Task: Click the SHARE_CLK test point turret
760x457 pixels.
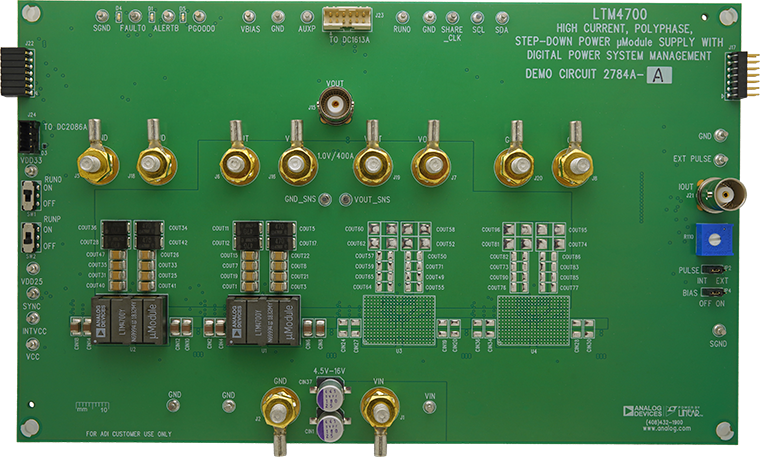Action: click(x=452, y=18)
